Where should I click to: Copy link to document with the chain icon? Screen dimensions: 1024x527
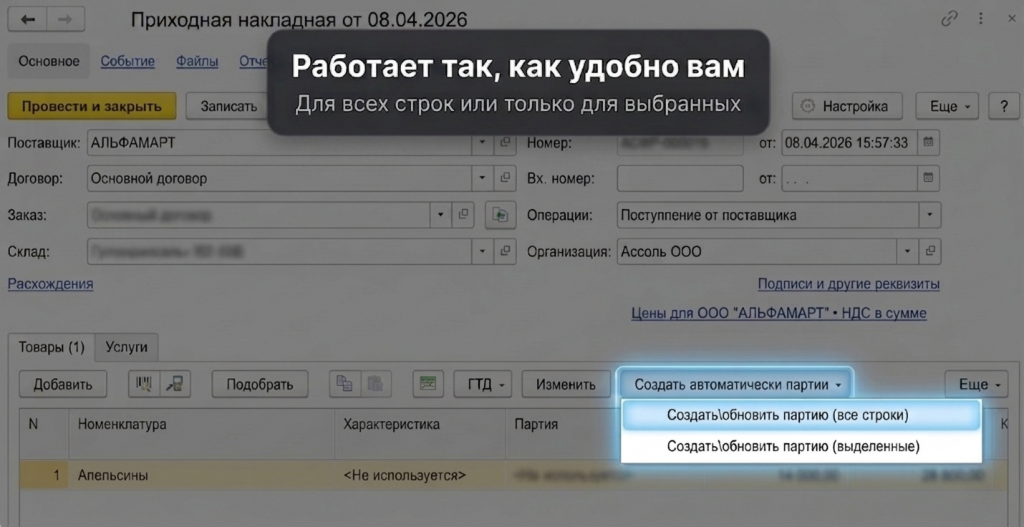[949, 19]
